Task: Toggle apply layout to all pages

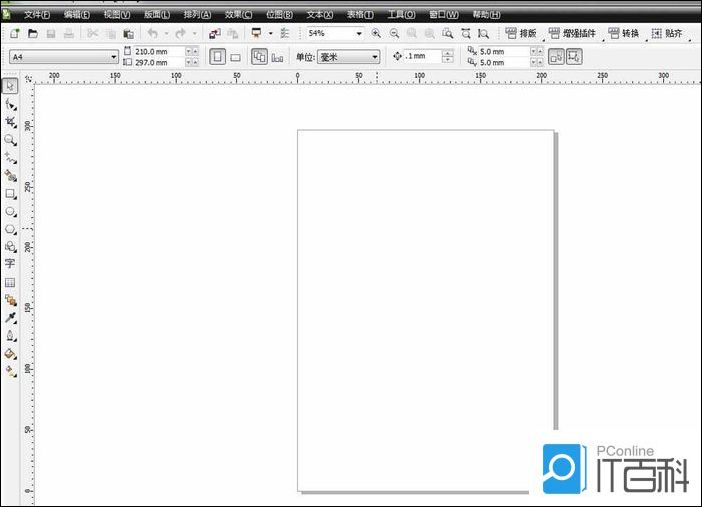Action: (259, 57)
